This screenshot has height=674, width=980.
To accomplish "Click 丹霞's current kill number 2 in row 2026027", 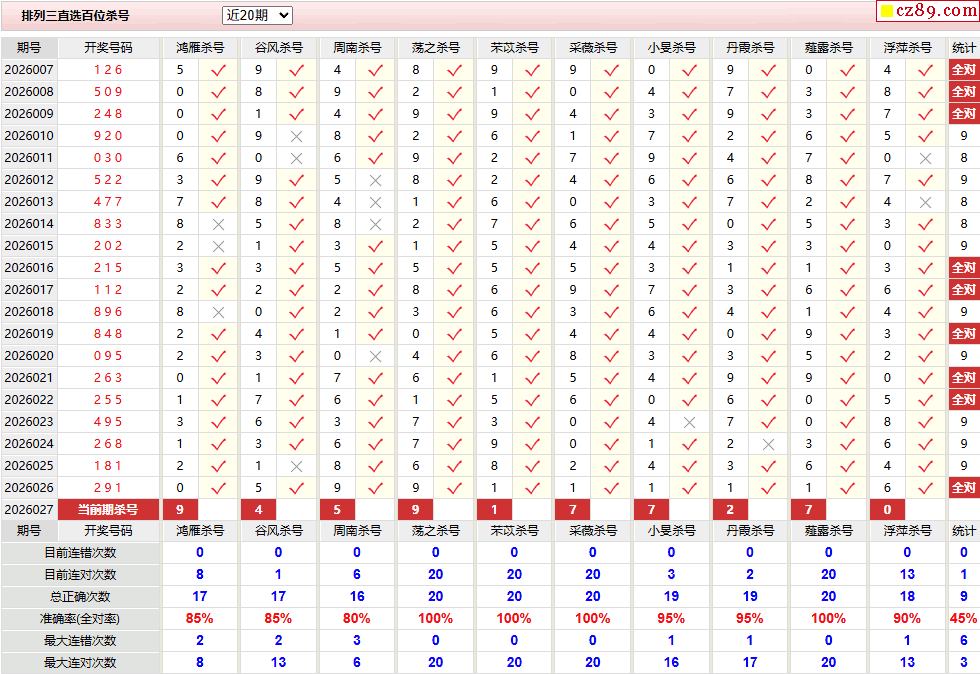I will (x=730, y=510).
